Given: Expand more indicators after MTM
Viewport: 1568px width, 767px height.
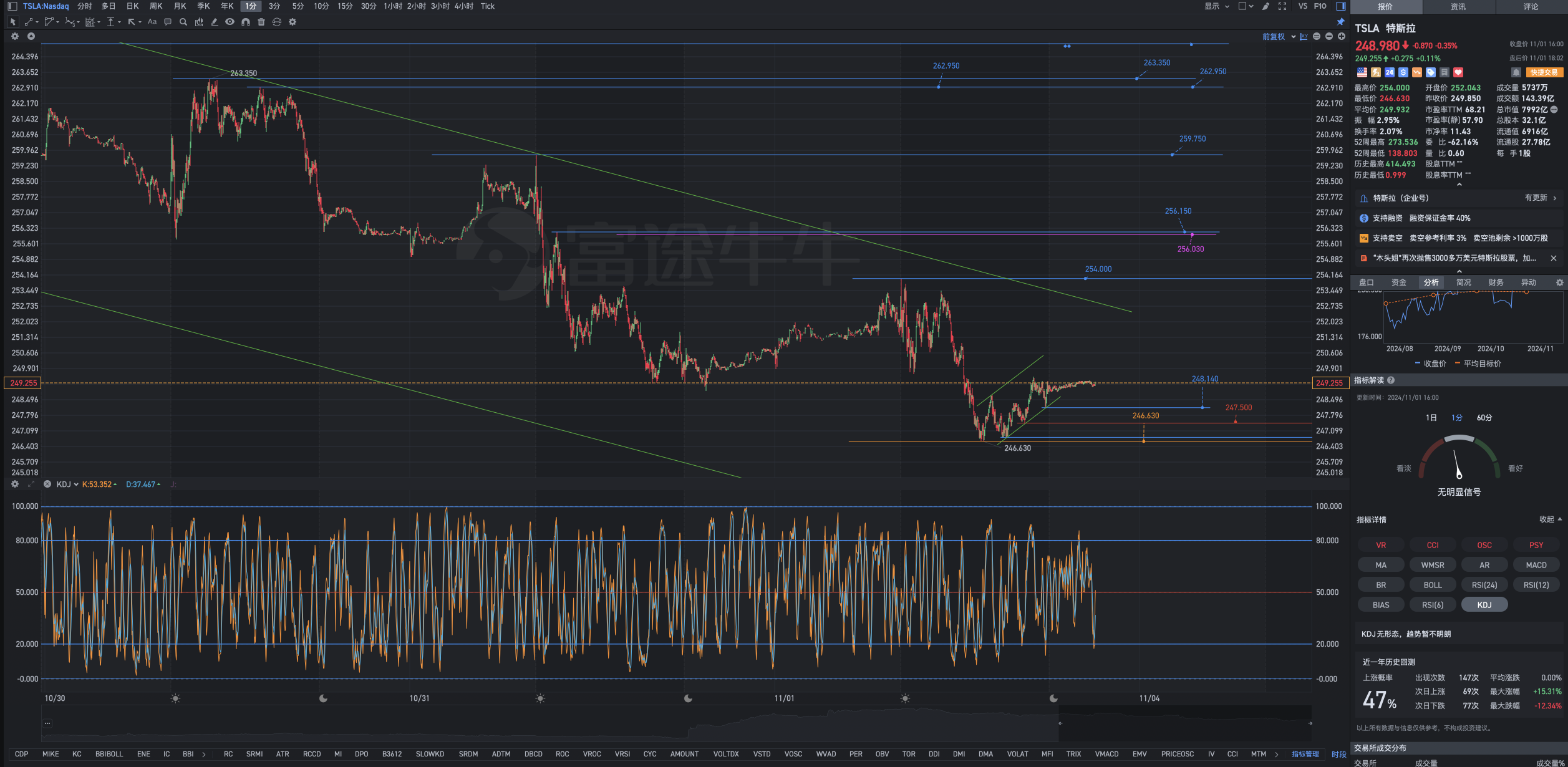Looking at the screenshot, I should [x=1277, y=755].
